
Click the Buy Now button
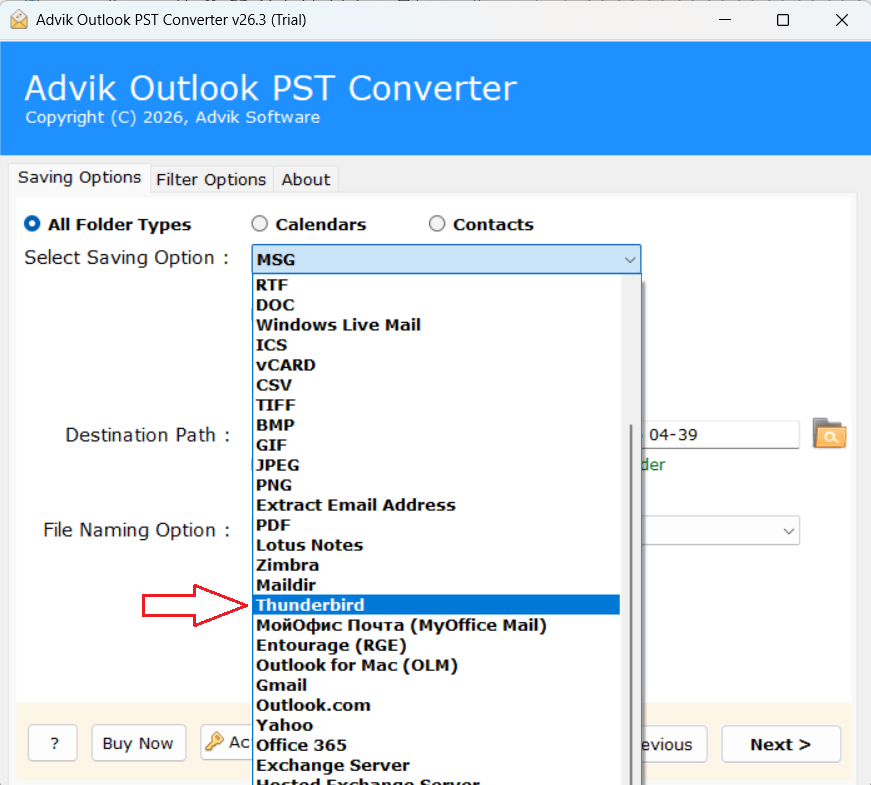coord(138,743)
